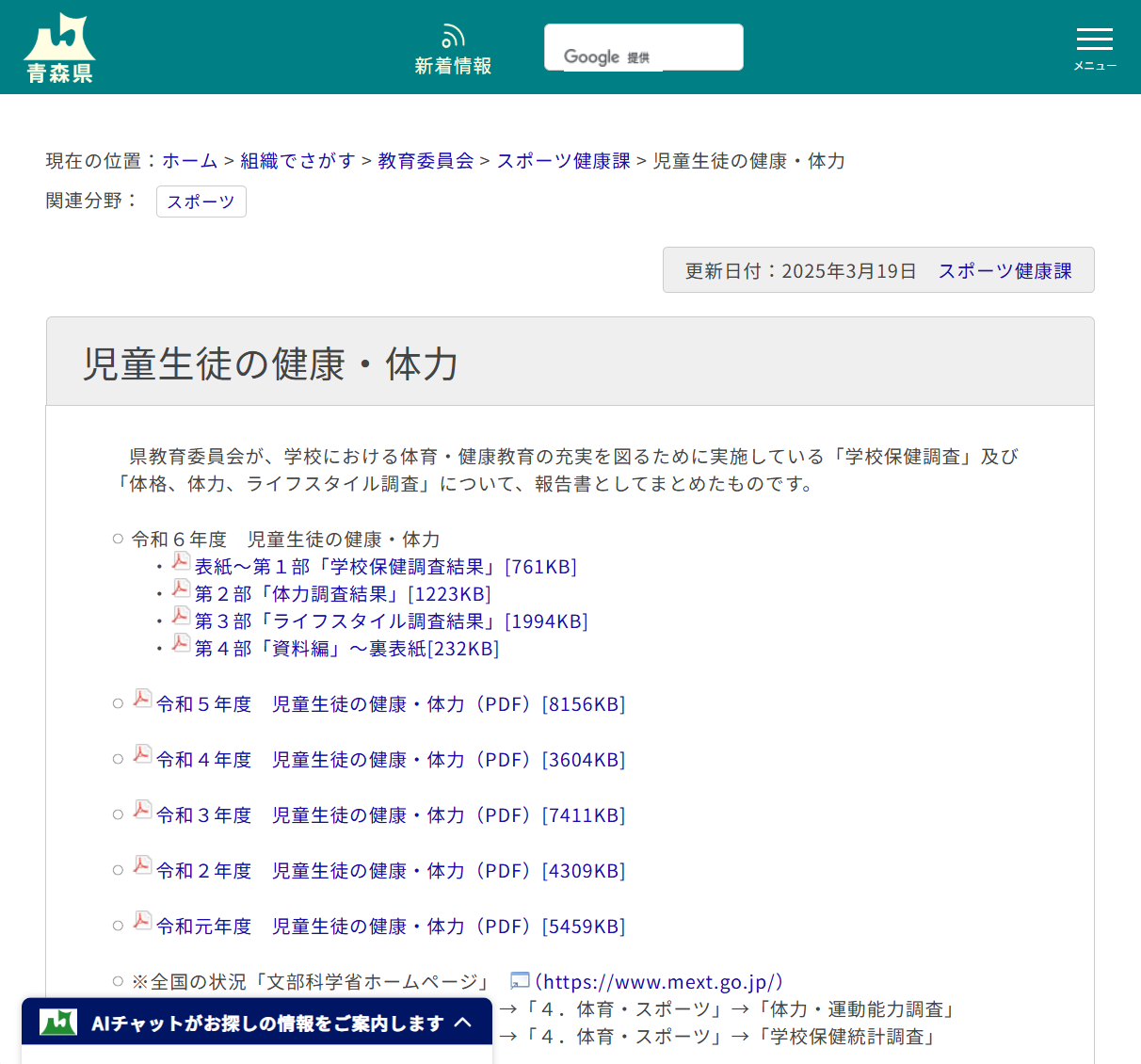
Task: Click the PDF icon for 令和５年度 report
Action: point(141,701)
